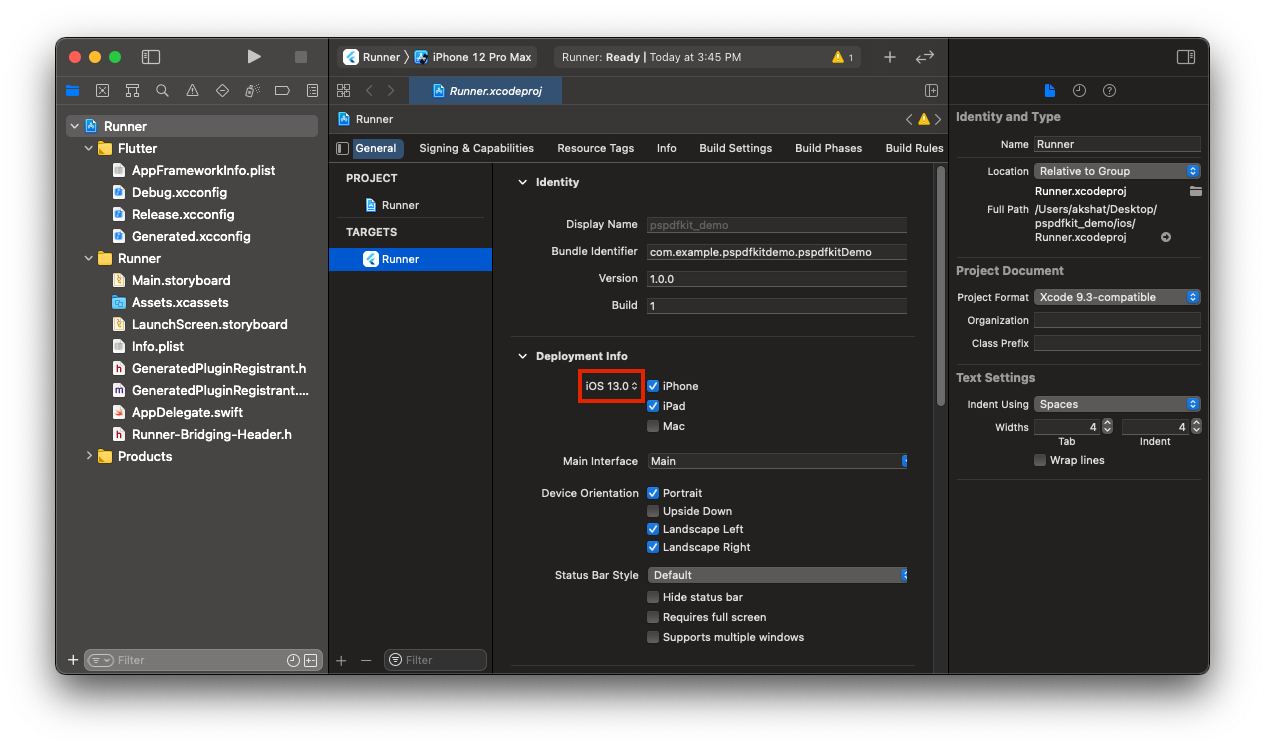Uncheck the iPhone checkbox
The image size is (1265, 748).
[x=653, y=386]
